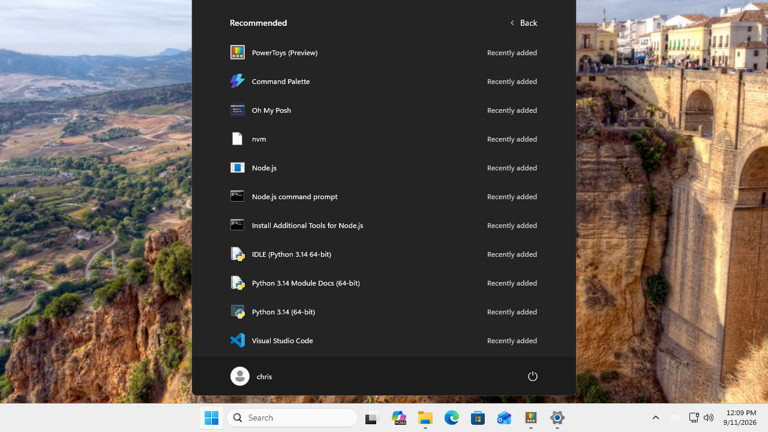Select the Node.js label
768x432 pixels.
click(264, 168)
